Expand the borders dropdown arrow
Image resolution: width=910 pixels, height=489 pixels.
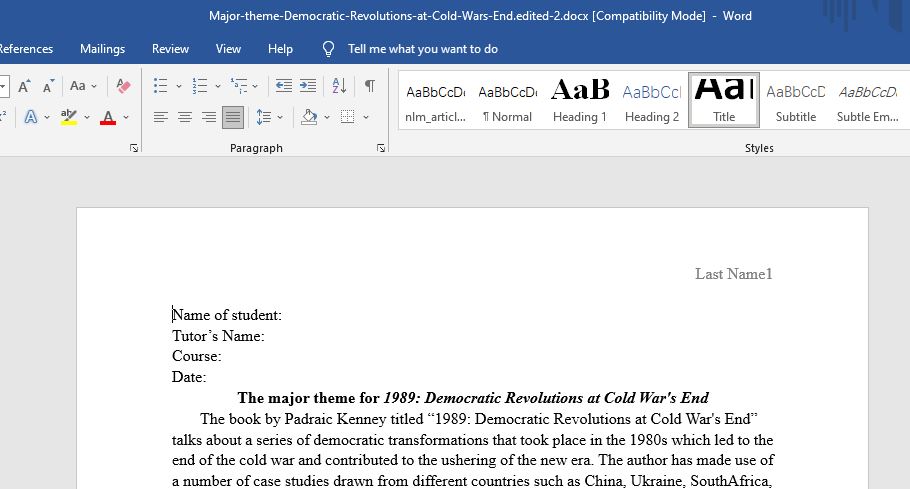tap(366, 117)
